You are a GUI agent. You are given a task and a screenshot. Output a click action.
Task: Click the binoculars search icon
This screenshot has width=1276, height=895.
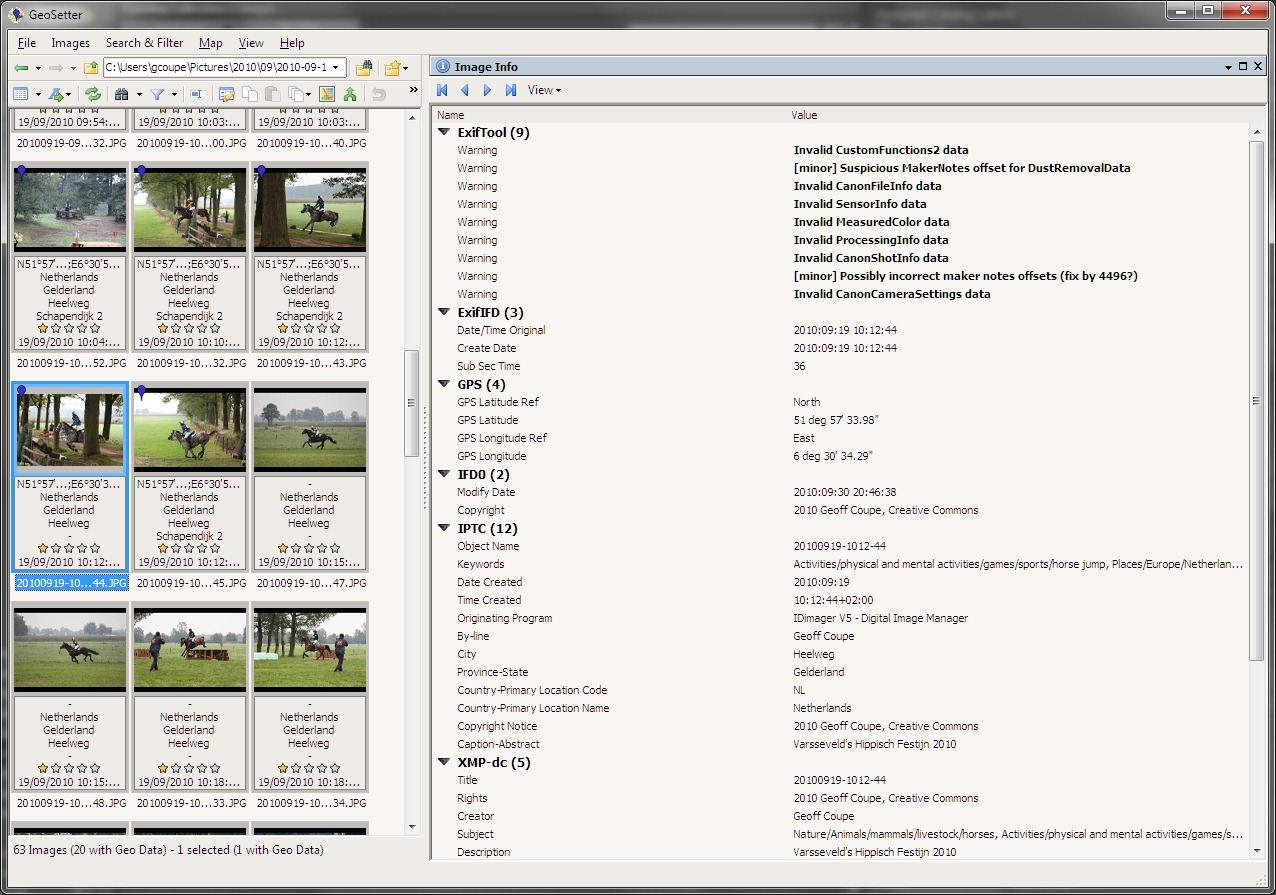coord(122,94)
